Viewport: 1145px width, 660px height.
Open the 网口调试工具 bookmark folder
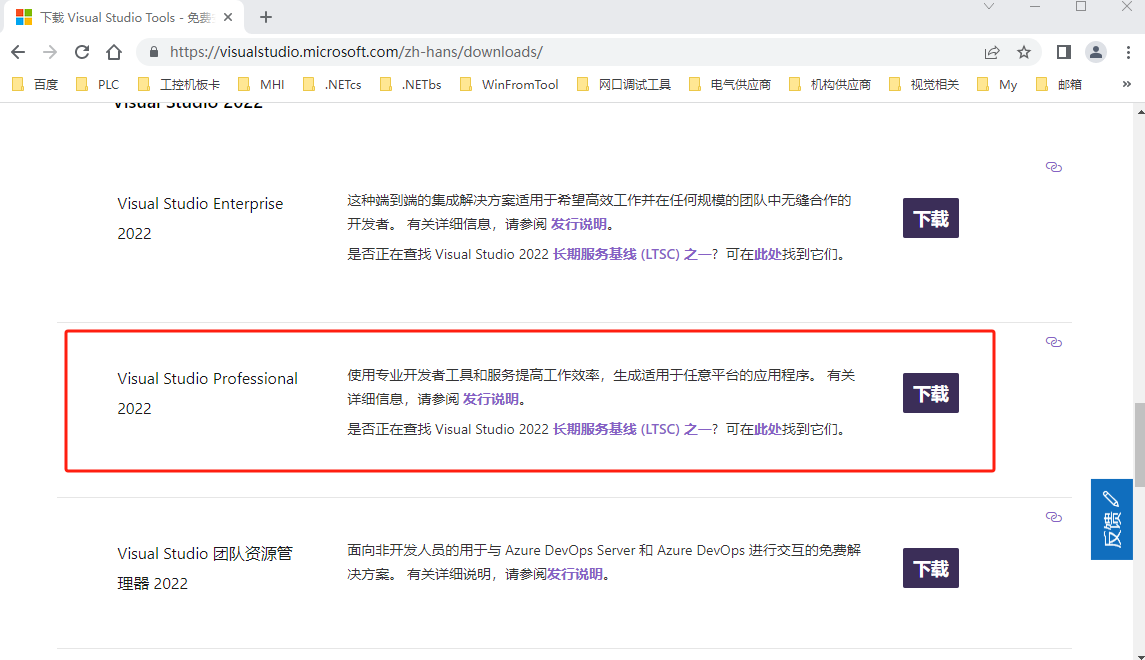(624, 85)
